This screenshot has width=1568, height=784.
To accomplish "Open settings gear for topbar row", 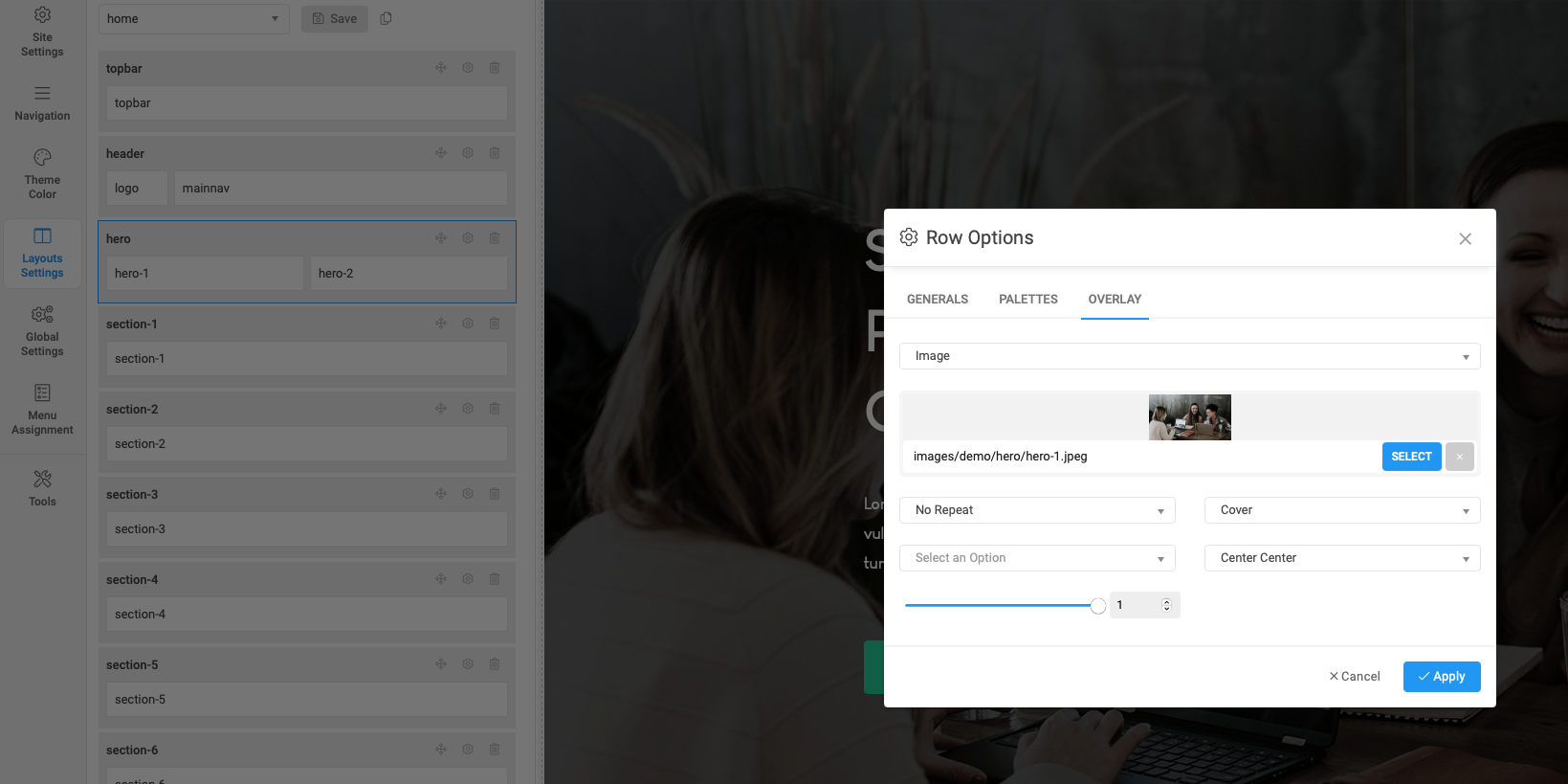I will pos(468,68).
